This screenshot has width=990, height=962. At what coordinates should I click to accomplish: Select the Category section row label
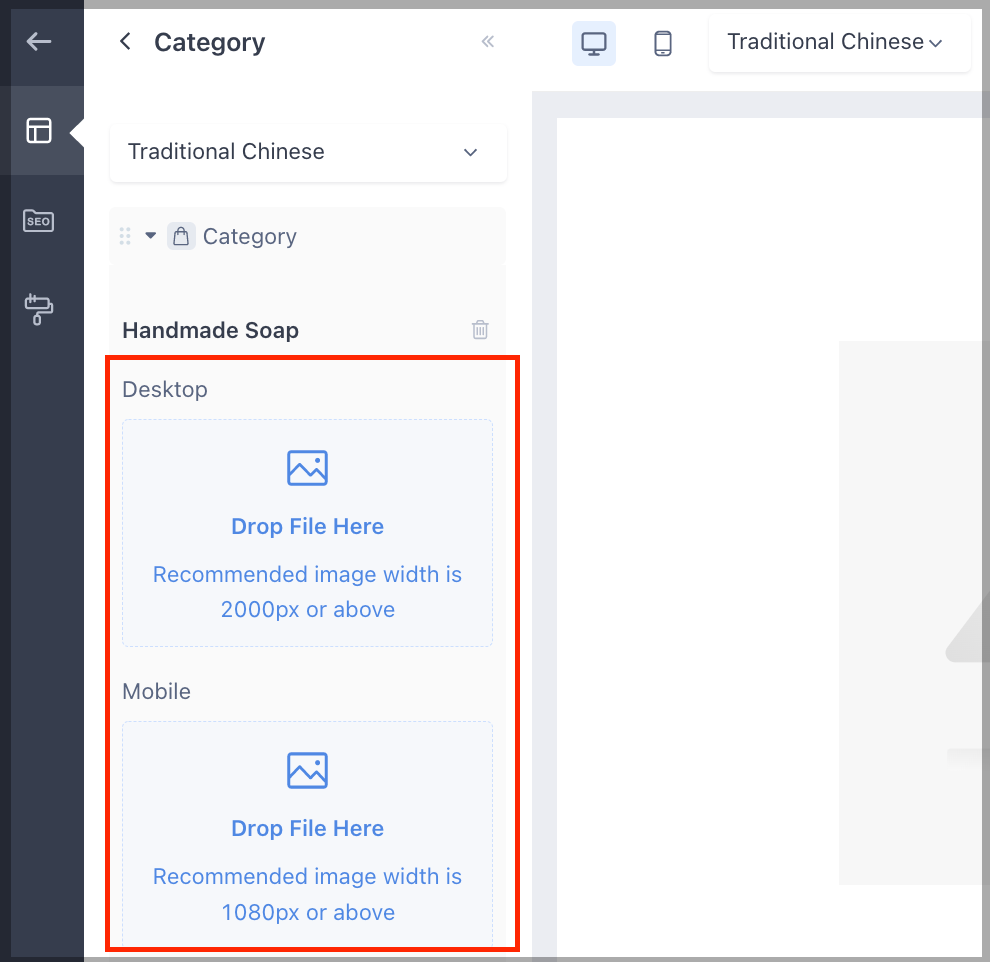[249, 237]
